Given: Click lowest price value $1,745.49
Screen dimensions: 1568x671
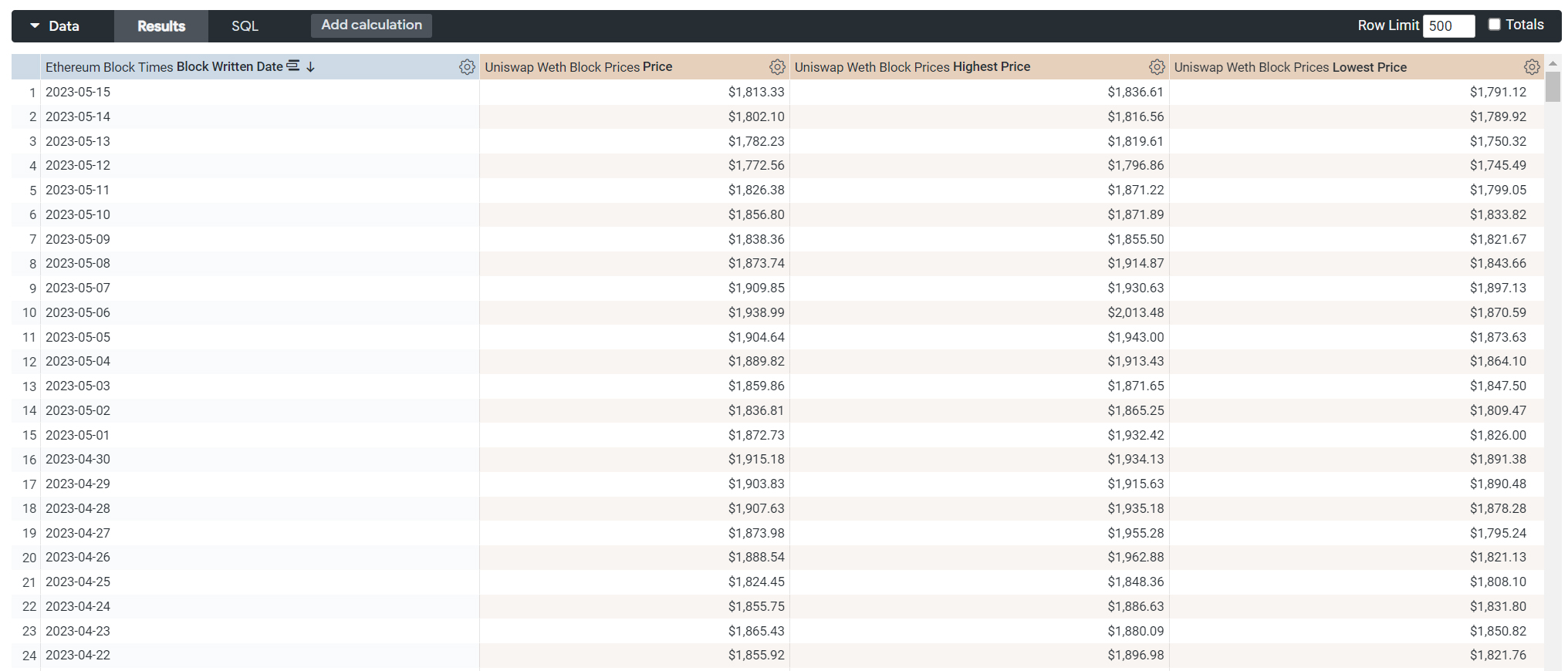Looking at the screenshot, I should (1498, 165).
